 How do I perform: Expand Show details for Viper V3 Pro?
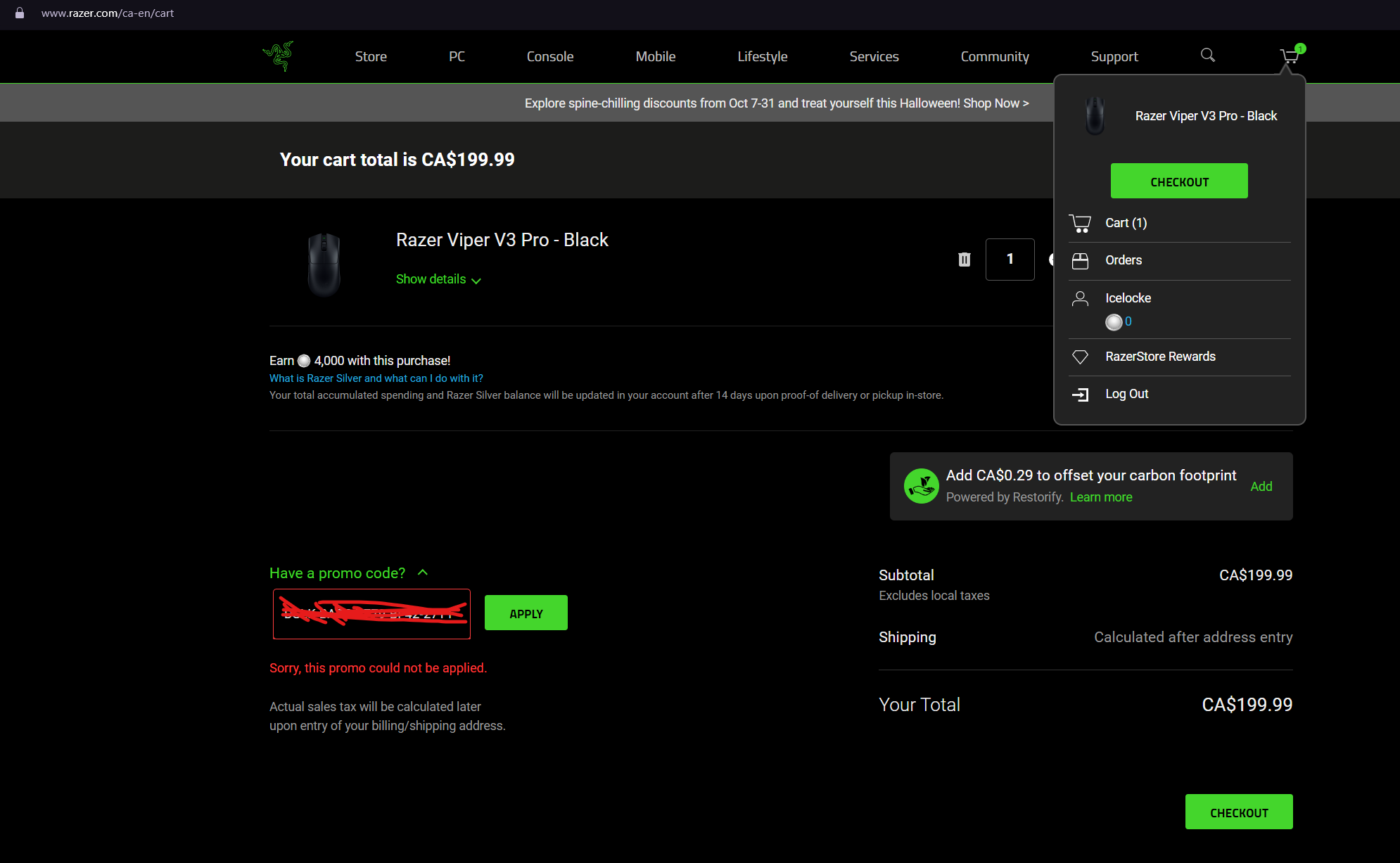[438, 279]
